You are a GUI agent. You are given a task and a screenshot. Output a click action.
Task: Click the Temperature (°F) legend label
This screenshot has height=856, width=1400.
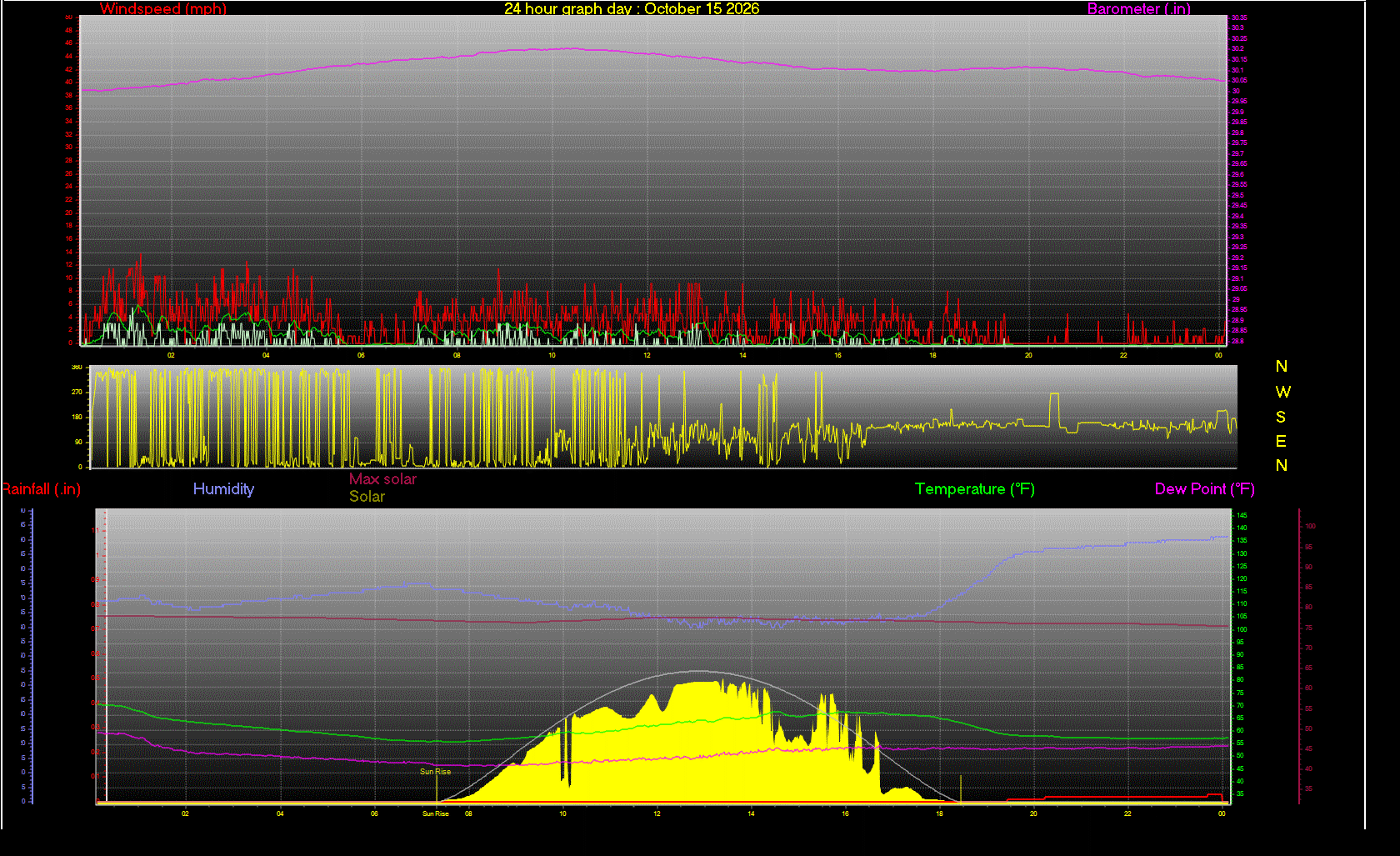coord(975,489)
